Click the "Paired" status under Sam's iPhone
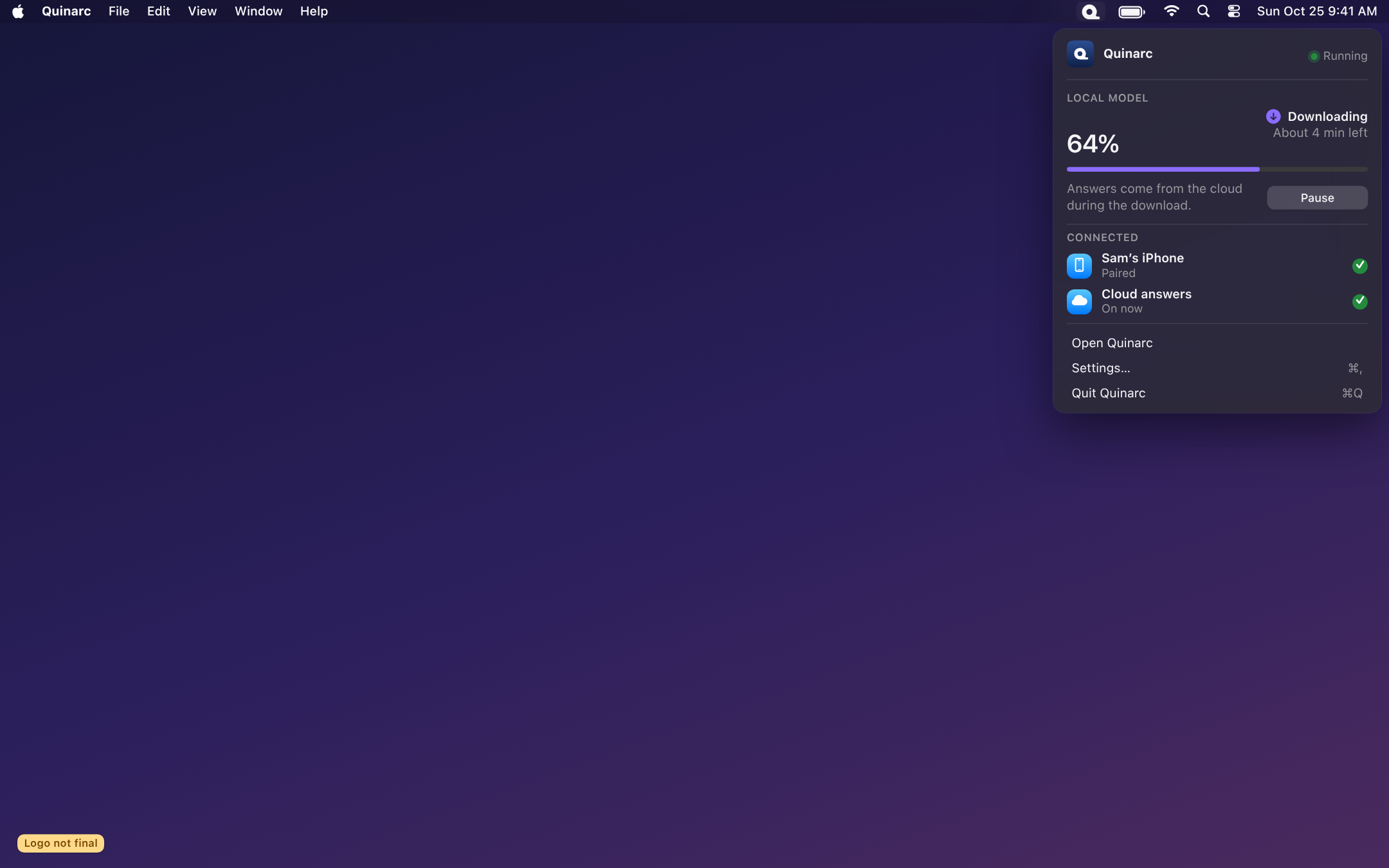This screenshot has height=868, width=1389. coord(1118,273)
